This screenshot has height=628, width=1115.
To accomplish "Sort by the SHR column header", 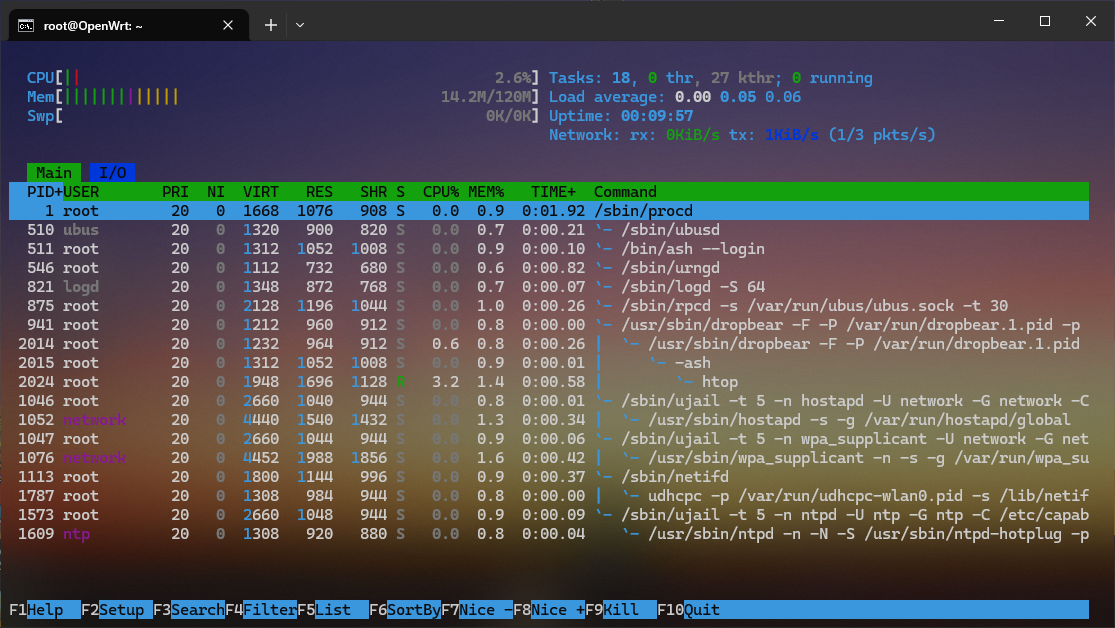I will (373, 192).
